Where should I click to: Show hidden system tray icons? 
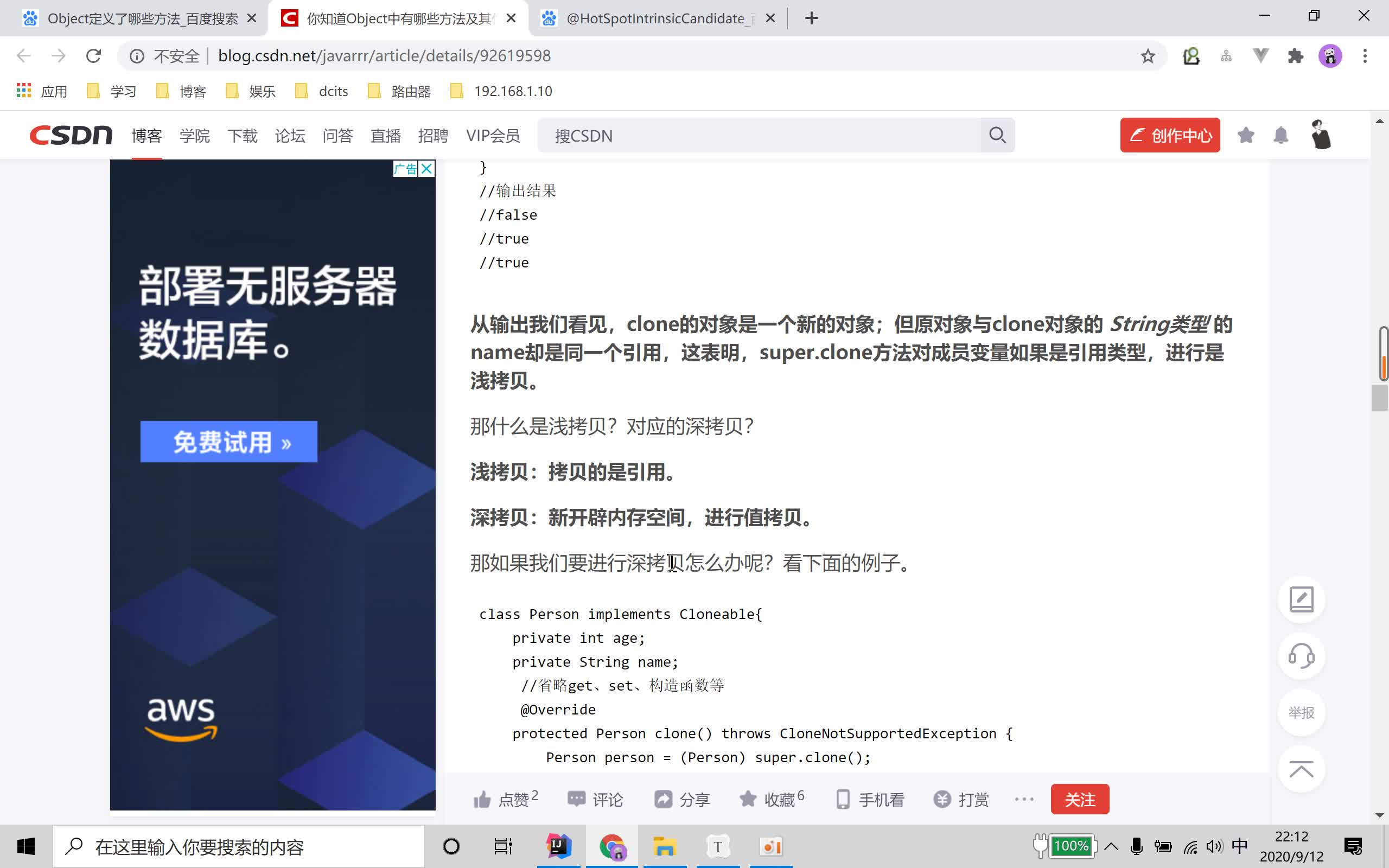click(x=1111, y=846)
